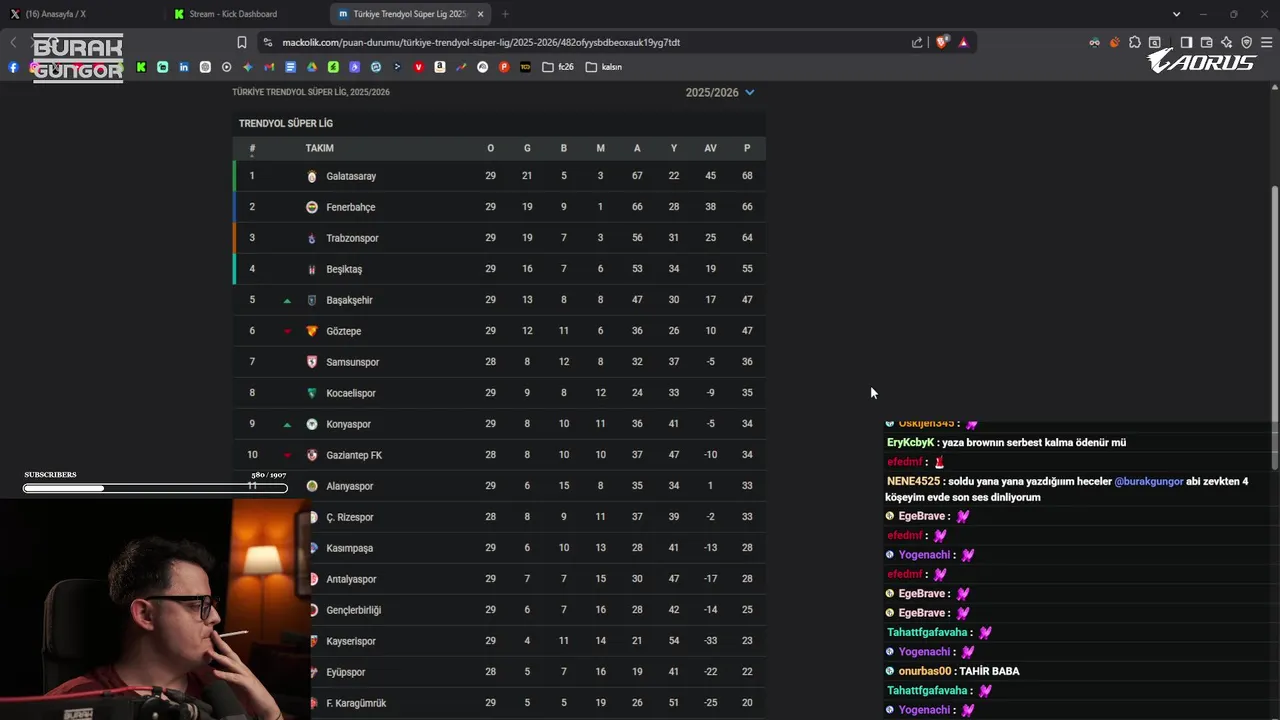Open the tab search dropdown arrow
The image size is (1280, 720).
coord(1176,14)
